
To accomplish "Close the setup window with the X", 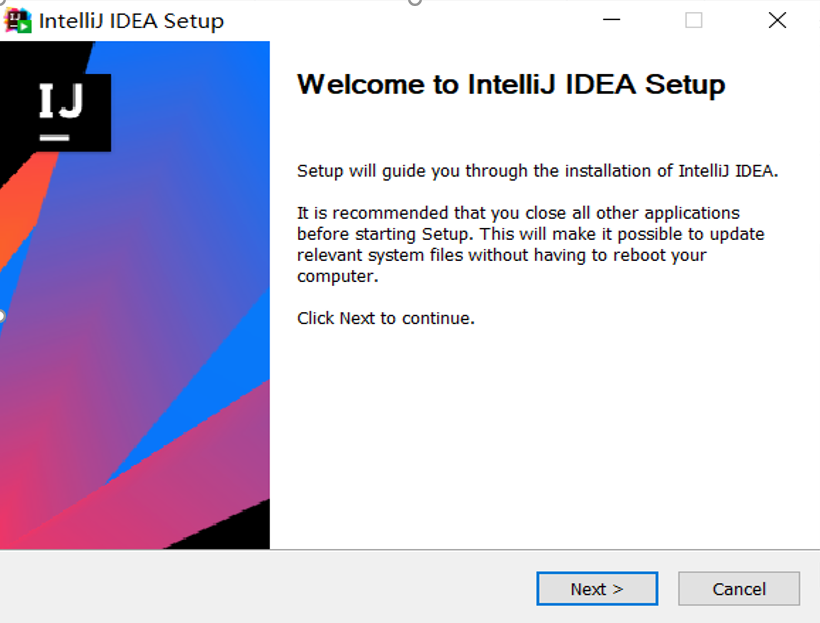I will click(x=777, y=18).
